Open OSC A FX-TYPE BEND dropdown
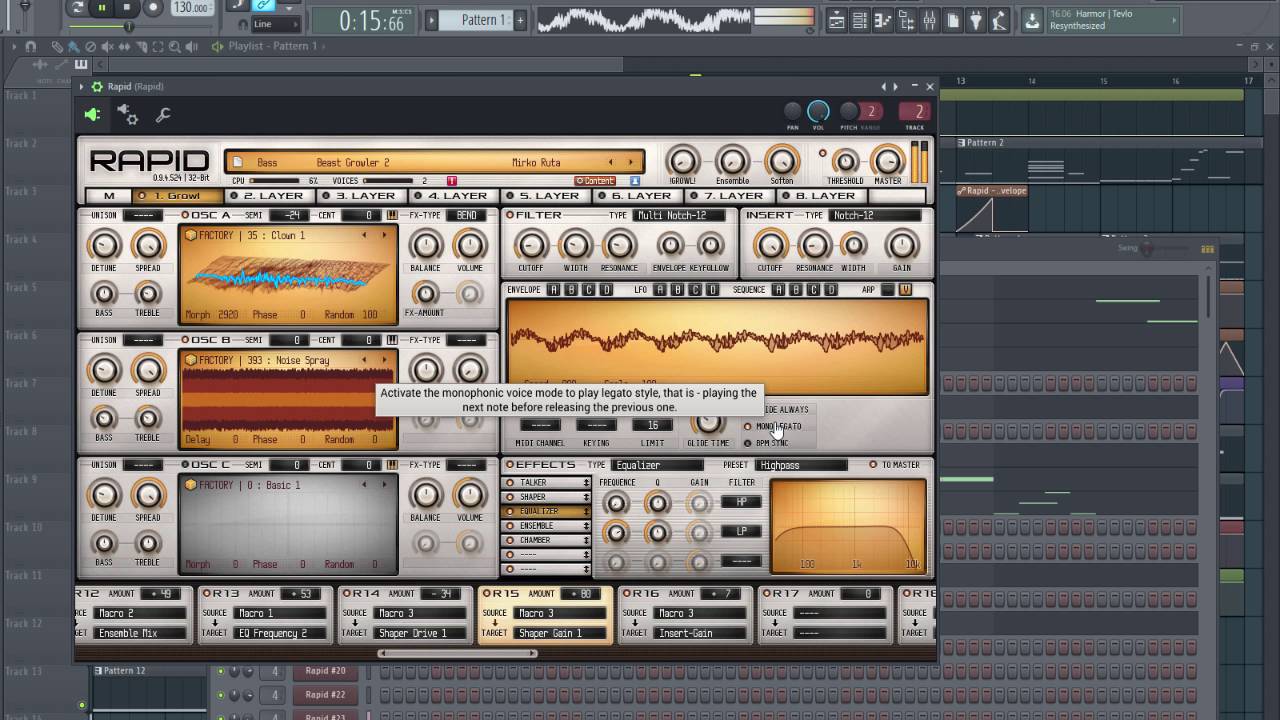 tap(466, 215)
